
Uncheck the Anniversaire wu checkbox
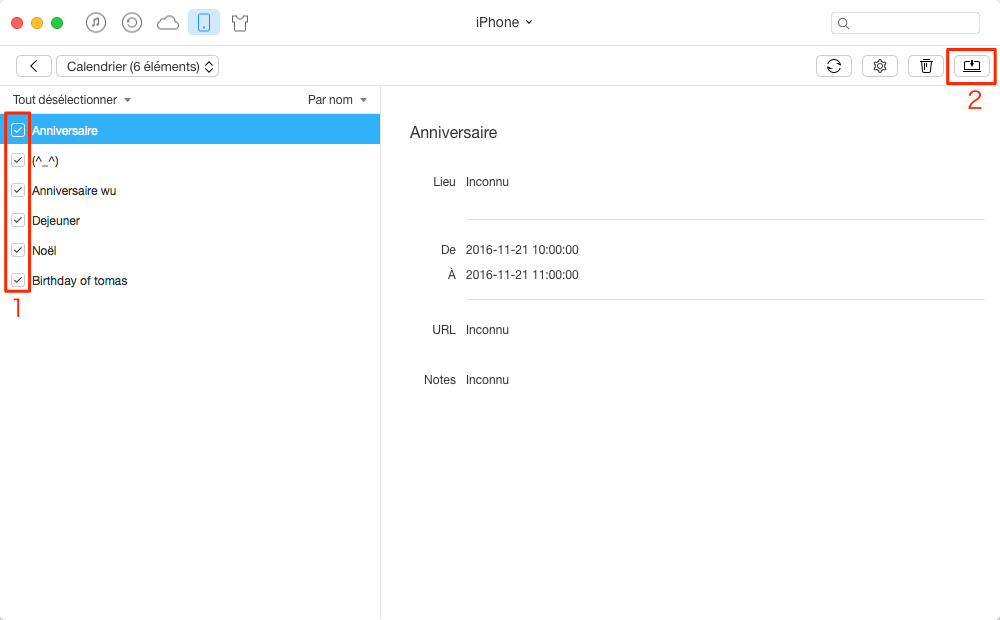click(18, 190)
